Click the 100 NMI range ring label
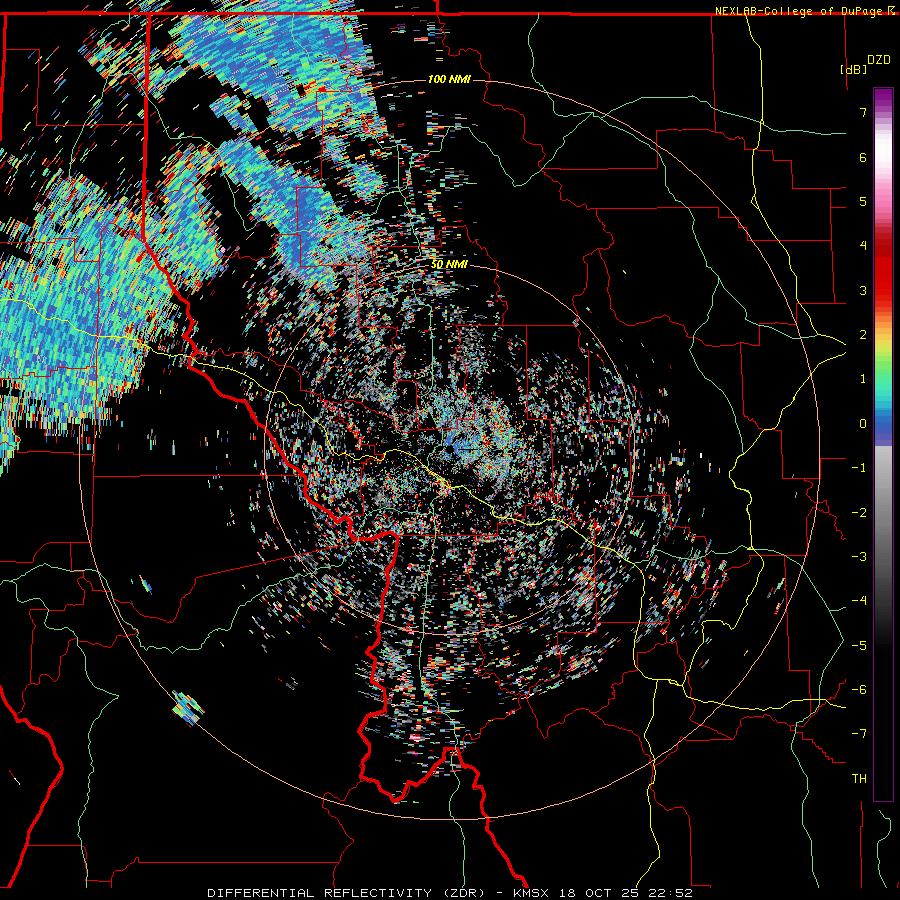The height and width of the screenshot is (900, 900). (x=449, y=79)
